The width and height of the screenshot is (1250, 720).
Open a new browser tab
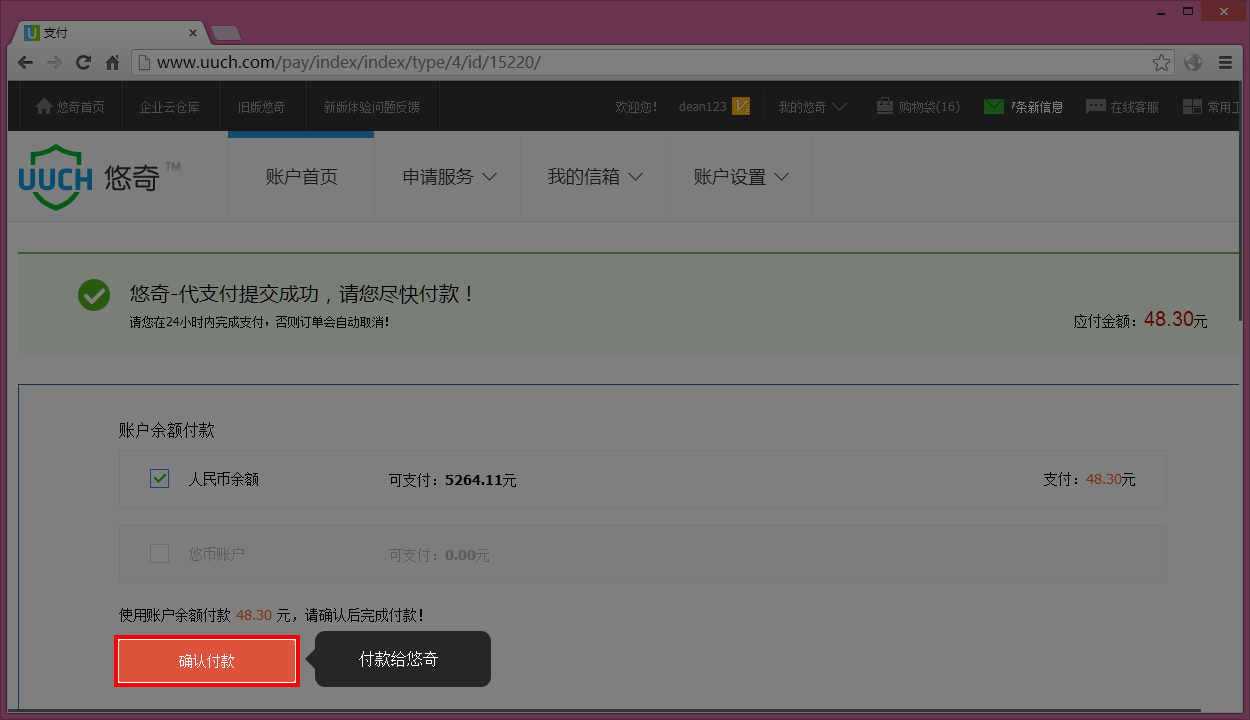(x=226, y=33)
